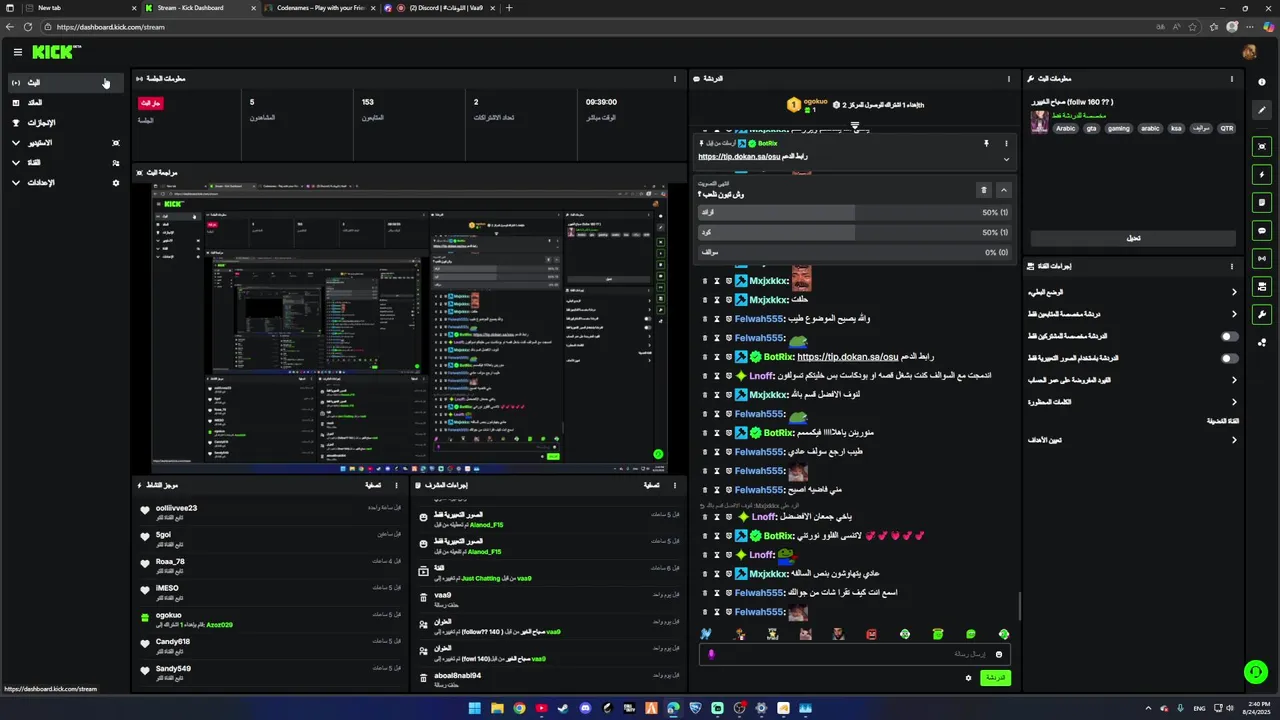The width and height of the screenshot is (1280, 720).
Task: Toggle emote-only chat switch
Action: 1229,358
